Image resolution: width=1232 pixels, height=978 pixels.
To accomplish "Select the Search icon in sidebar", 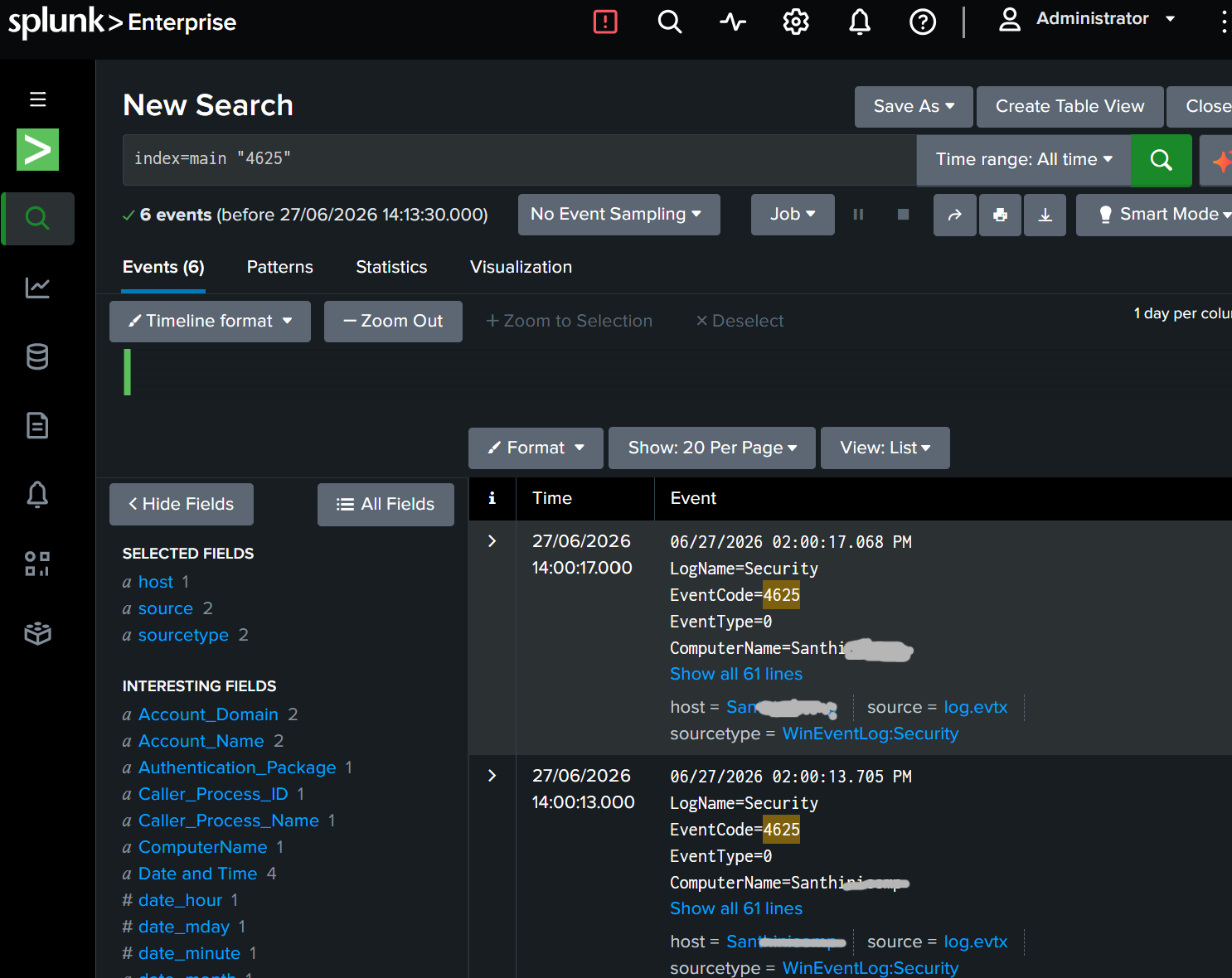I will (37, 219).
